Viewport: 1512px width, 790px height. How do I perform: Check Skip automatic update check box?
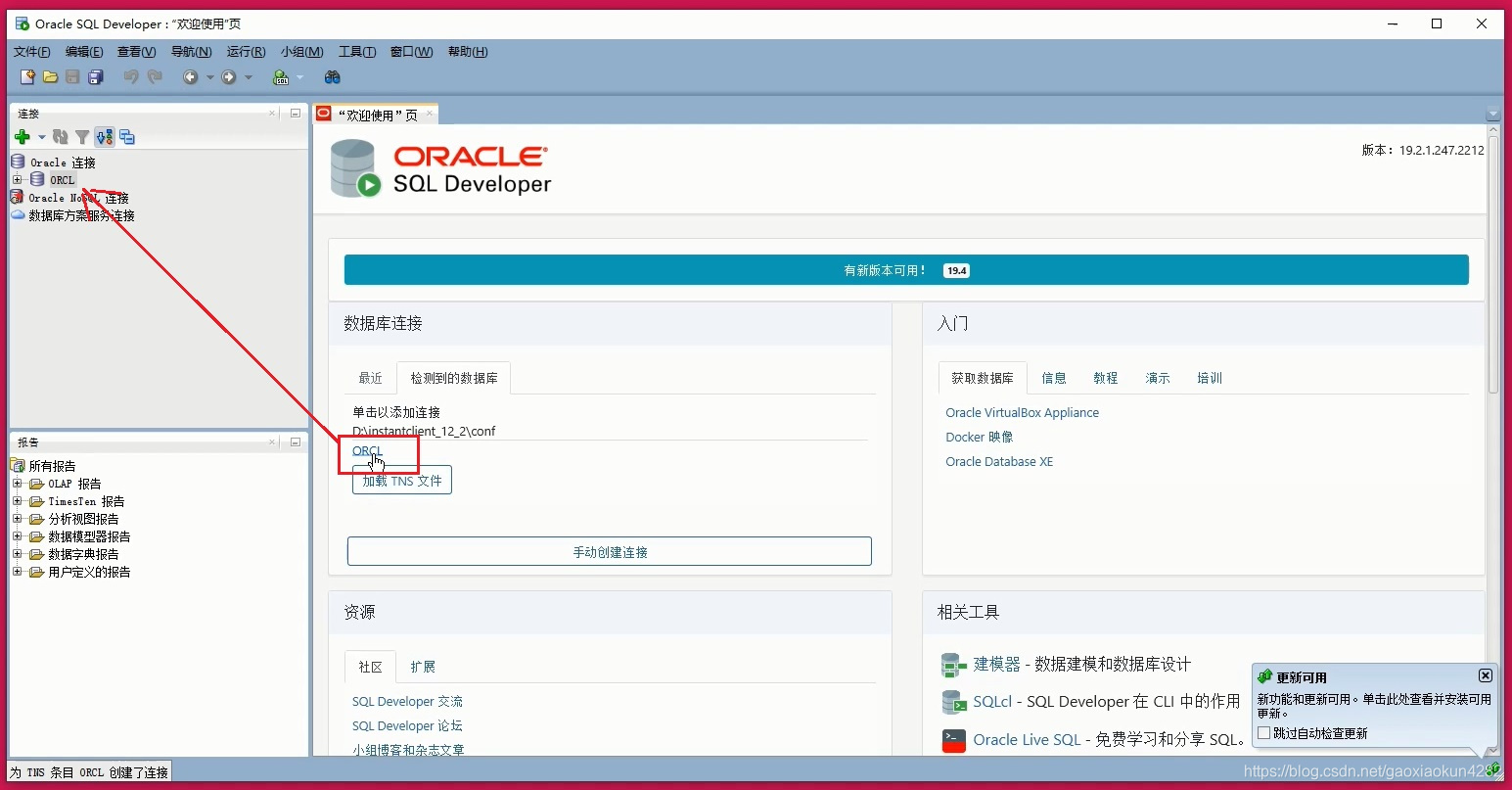point(1263,733)
